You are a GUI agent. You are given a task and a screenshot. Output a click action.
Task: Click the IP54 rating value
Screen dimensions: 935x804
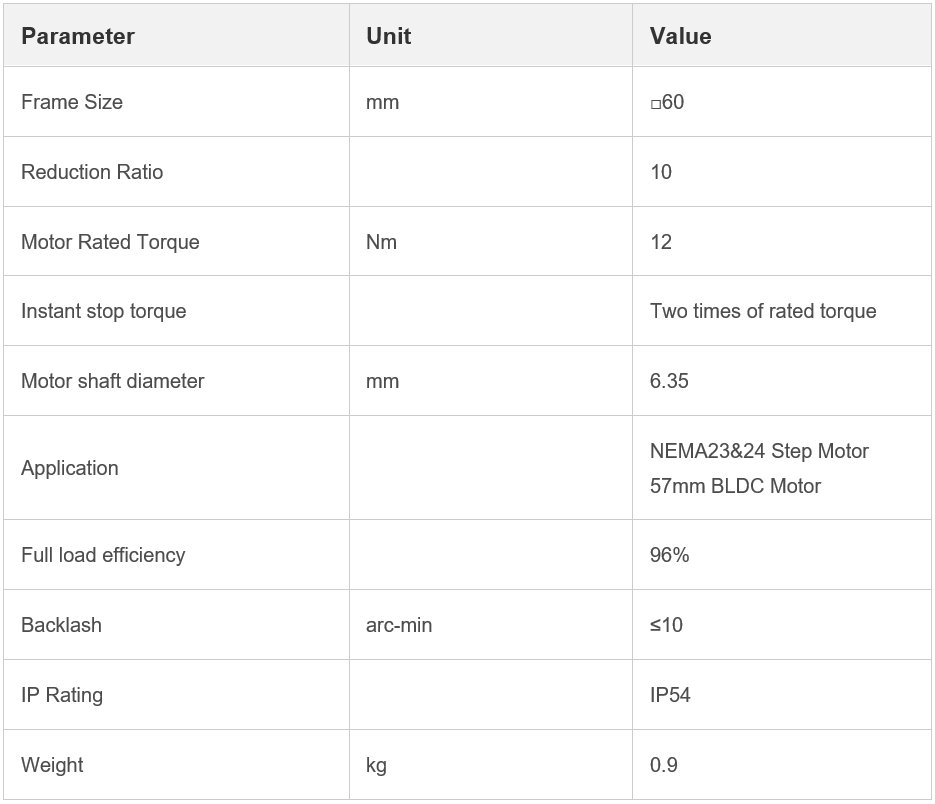pyautogui.click(x=670, y=695)
